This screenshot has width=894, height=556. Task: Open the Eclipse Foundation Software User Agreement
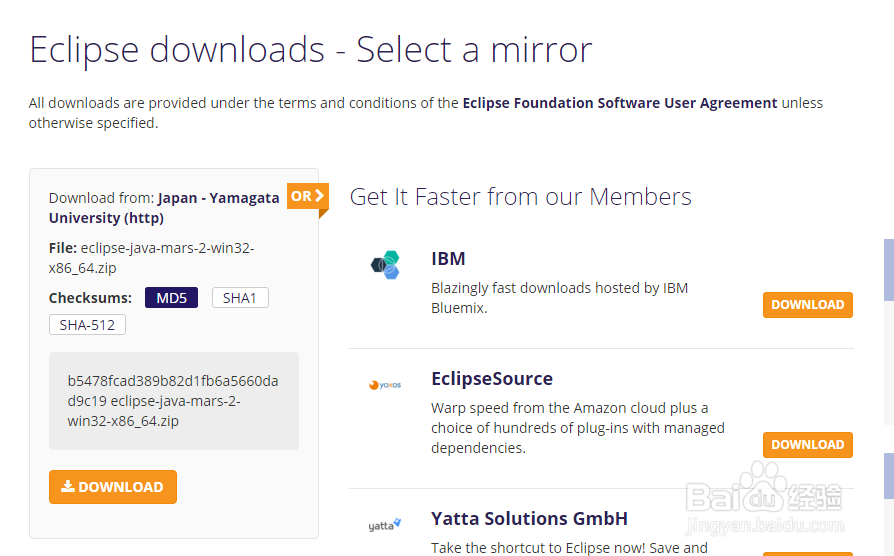619,103
